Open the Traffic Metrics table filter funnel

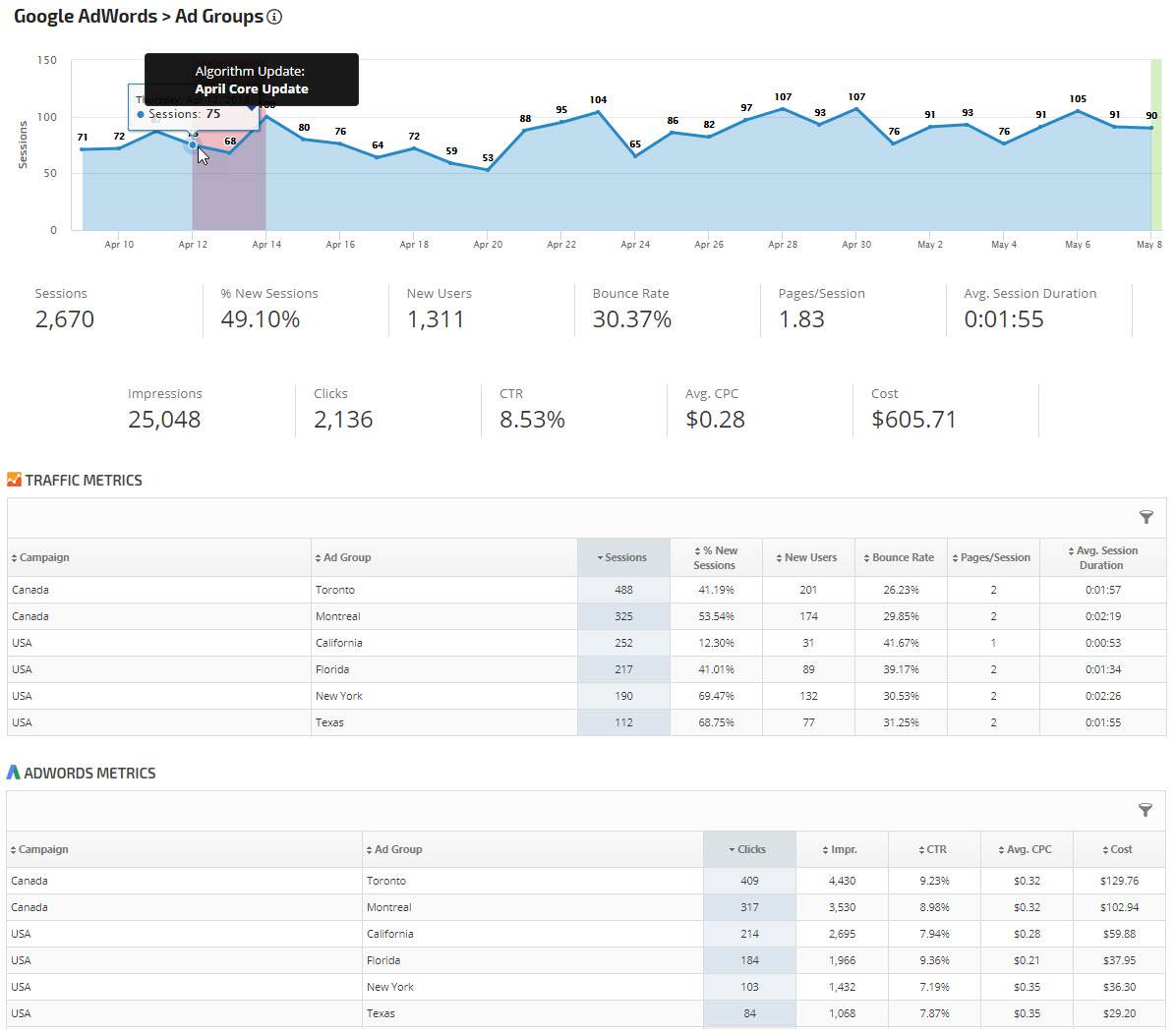coord(1146,517)
